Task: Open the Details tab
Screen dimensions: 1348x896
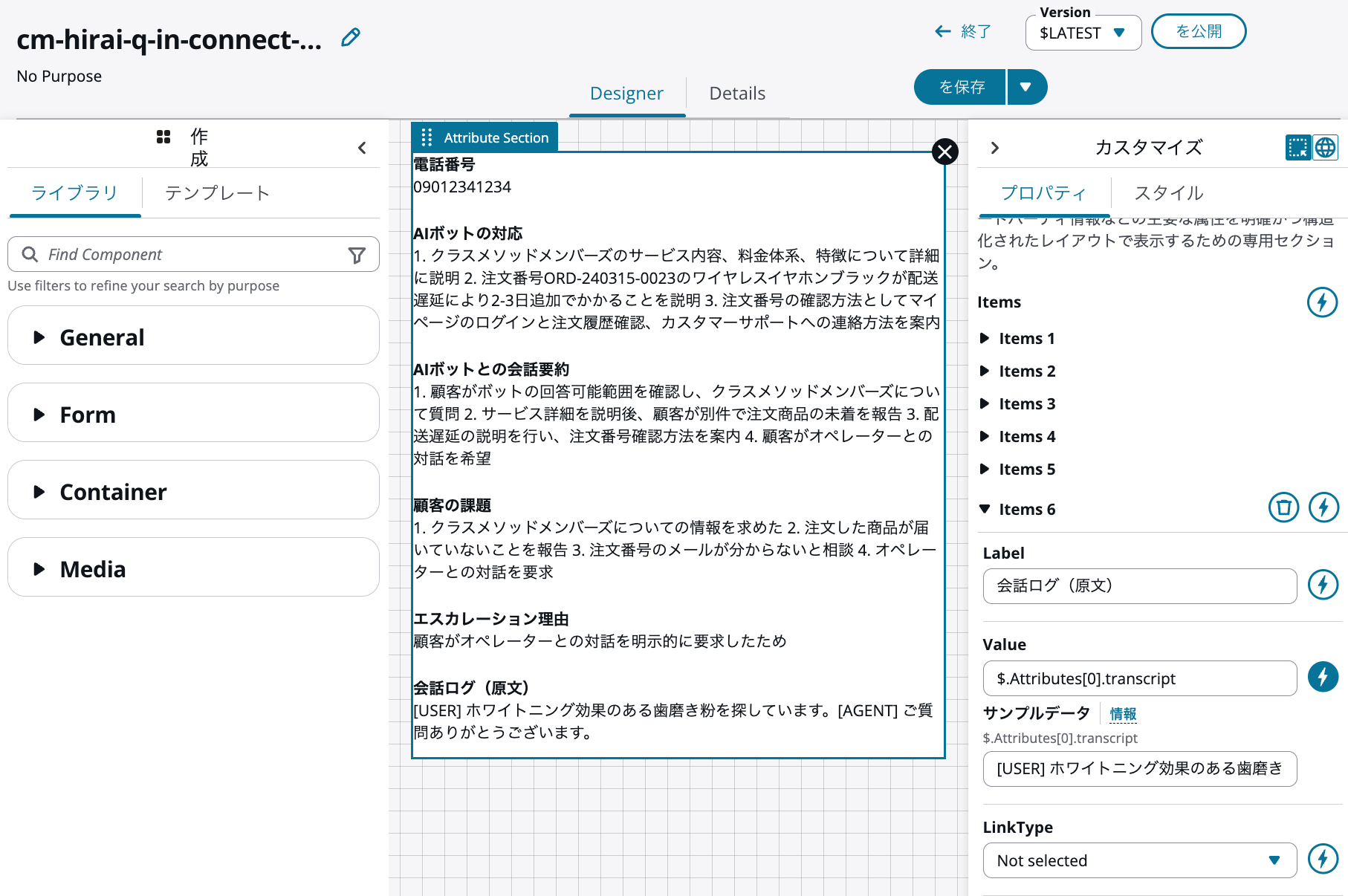Action: tap(736, 93)
